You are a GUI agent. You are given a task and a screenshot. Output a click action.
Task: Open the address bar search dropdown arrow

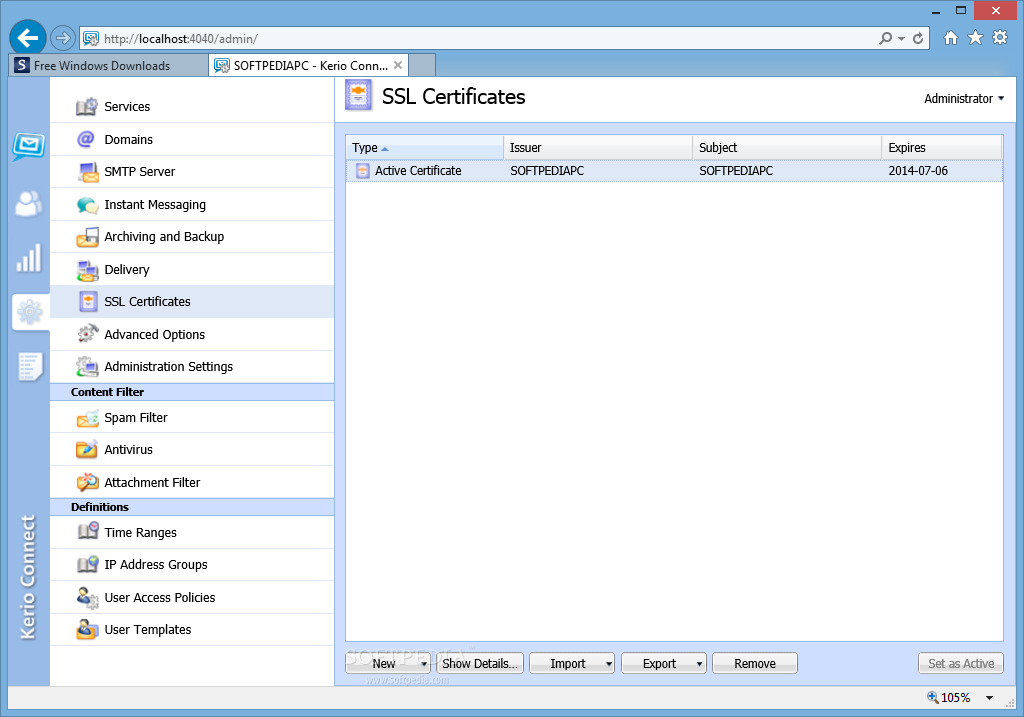(x=901, y=39)
